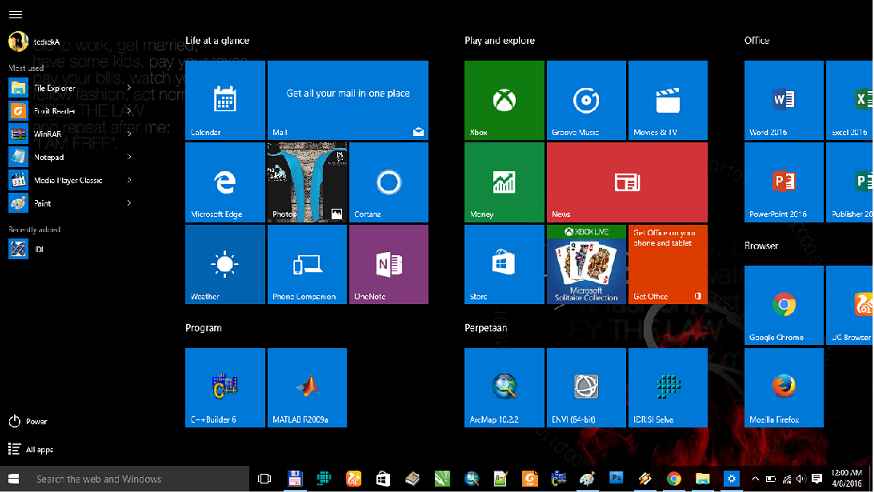Open the ArcMap 10.2.2 tile
874x492 pixels.
(x=504, y=388)
